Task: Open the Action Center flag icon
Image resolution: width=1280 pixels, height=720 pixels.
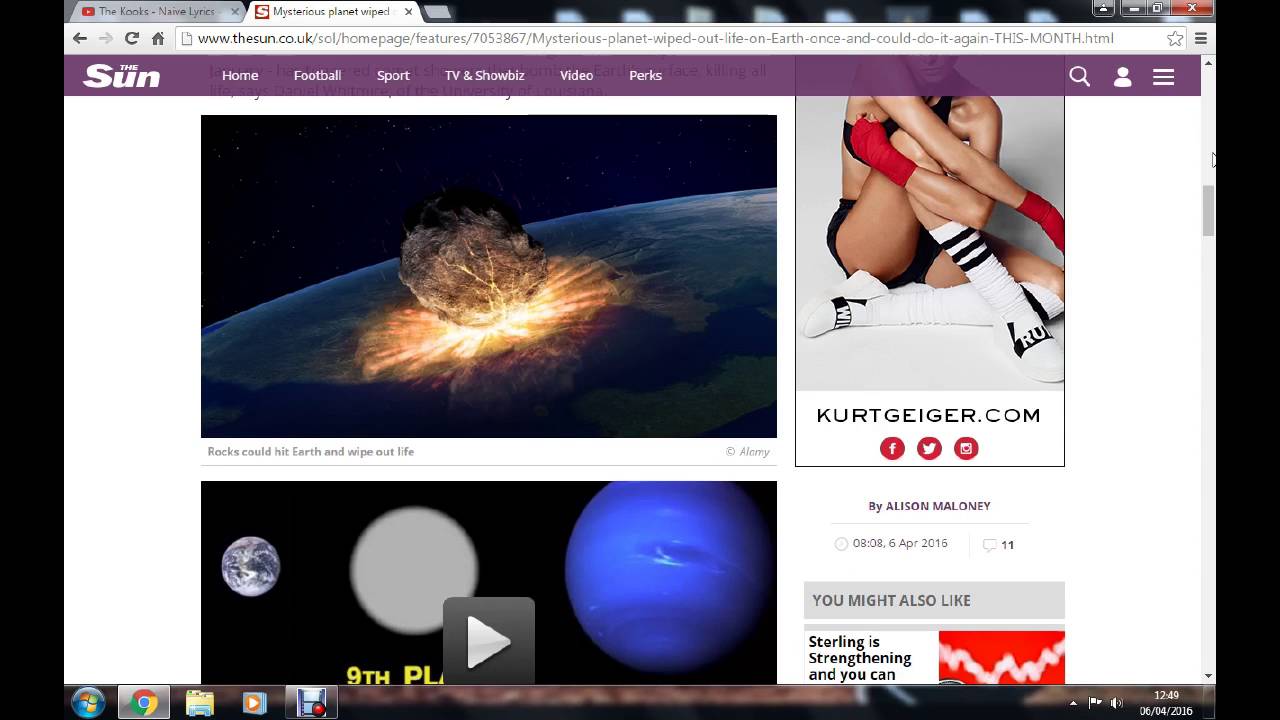Action: (1095, 703)
